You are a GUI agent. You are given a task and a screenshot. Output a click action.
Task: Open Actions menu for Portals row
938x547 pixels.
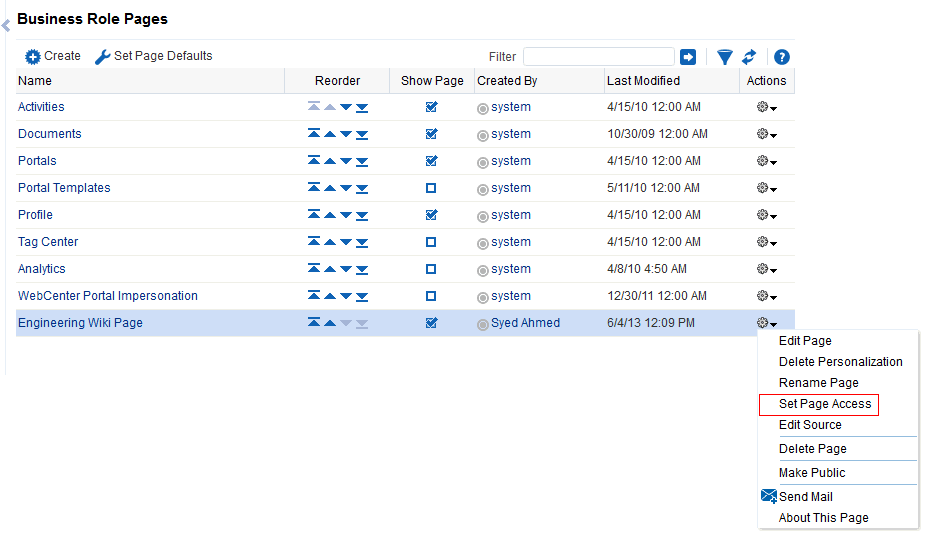click(x=766, y=161)
